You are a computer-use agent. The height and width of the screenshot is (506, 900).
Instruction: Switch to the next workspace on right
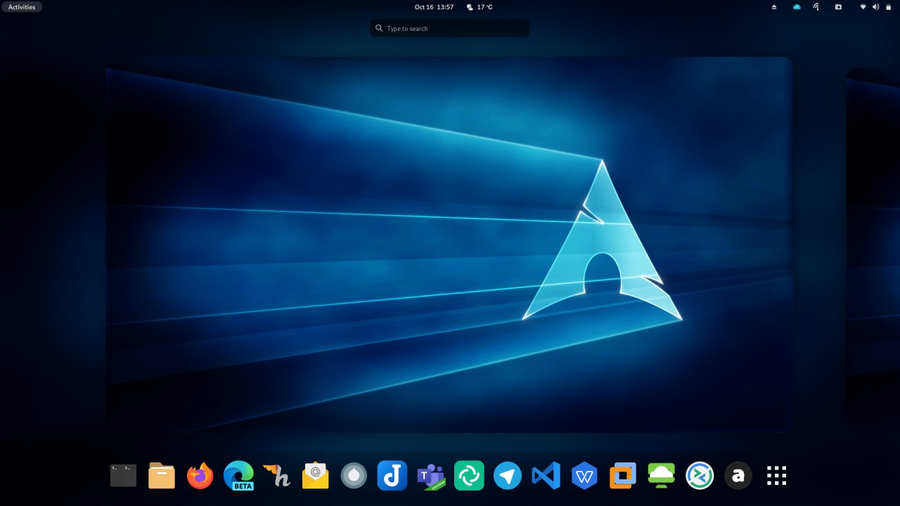tap(873, 244)
